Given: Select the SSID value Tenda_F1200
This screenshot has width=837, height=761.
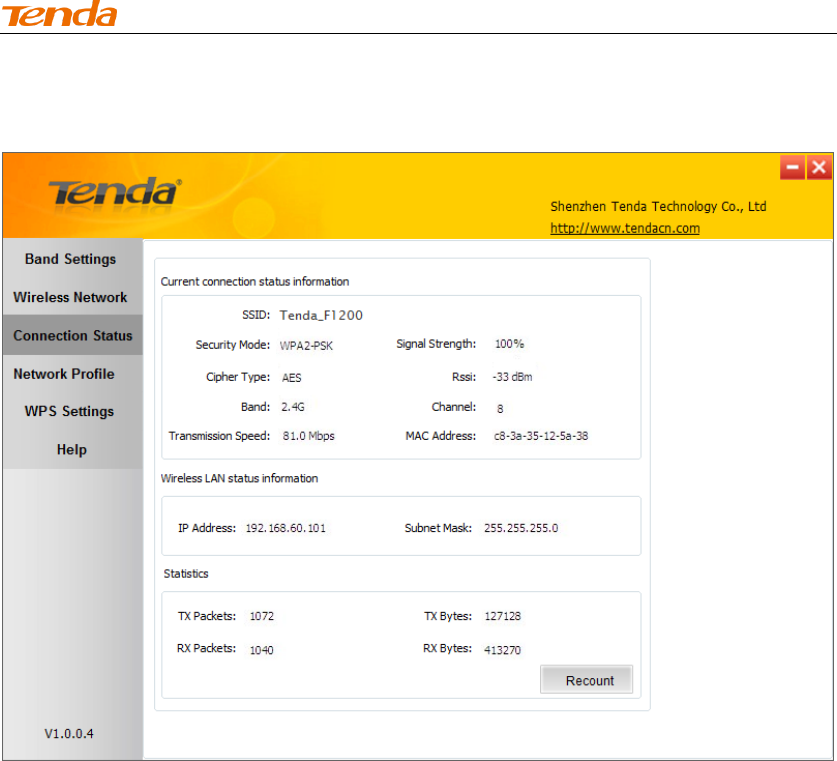Looking at the screenshot, I should pyautogui.click(x=321, y=315).
